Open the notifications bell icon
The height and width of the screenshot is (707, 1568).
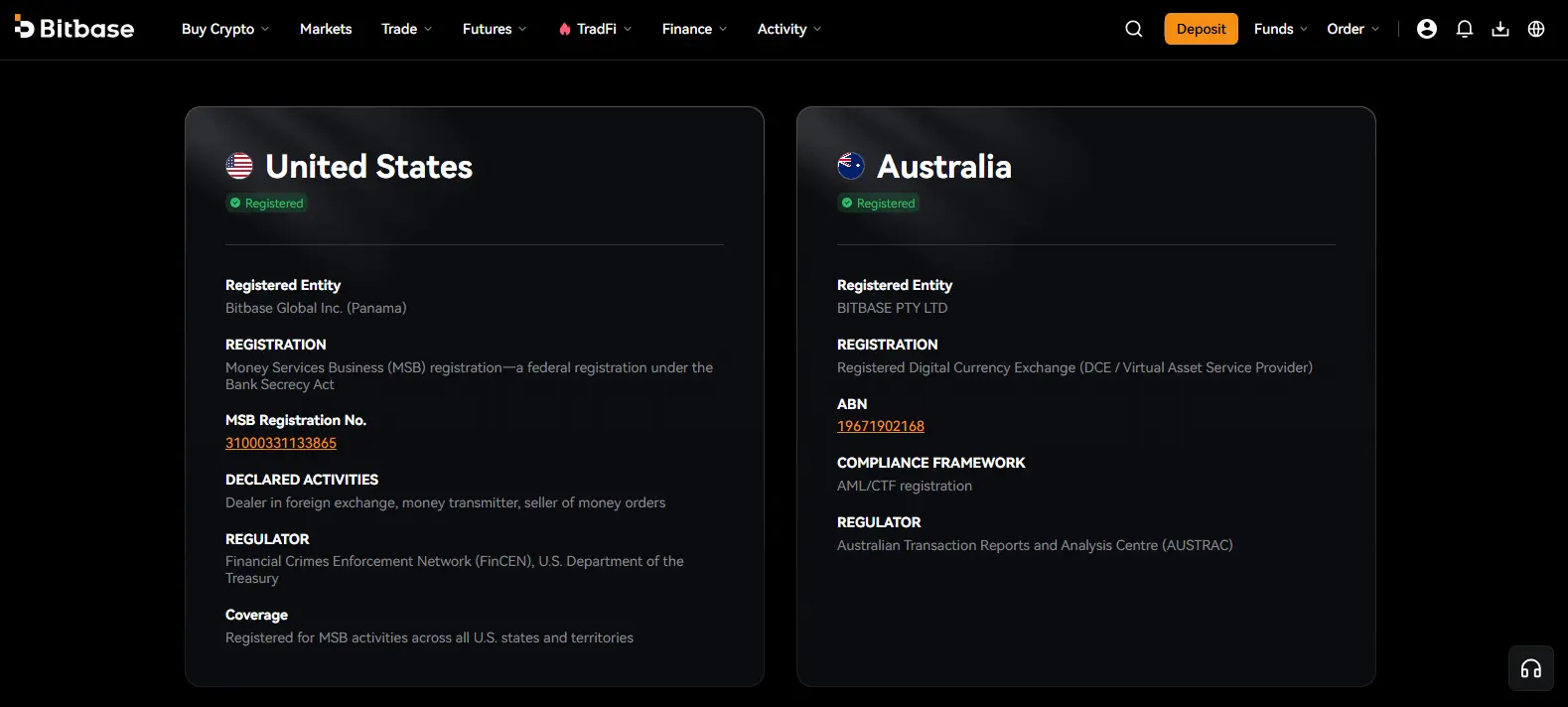(1465, 29)
